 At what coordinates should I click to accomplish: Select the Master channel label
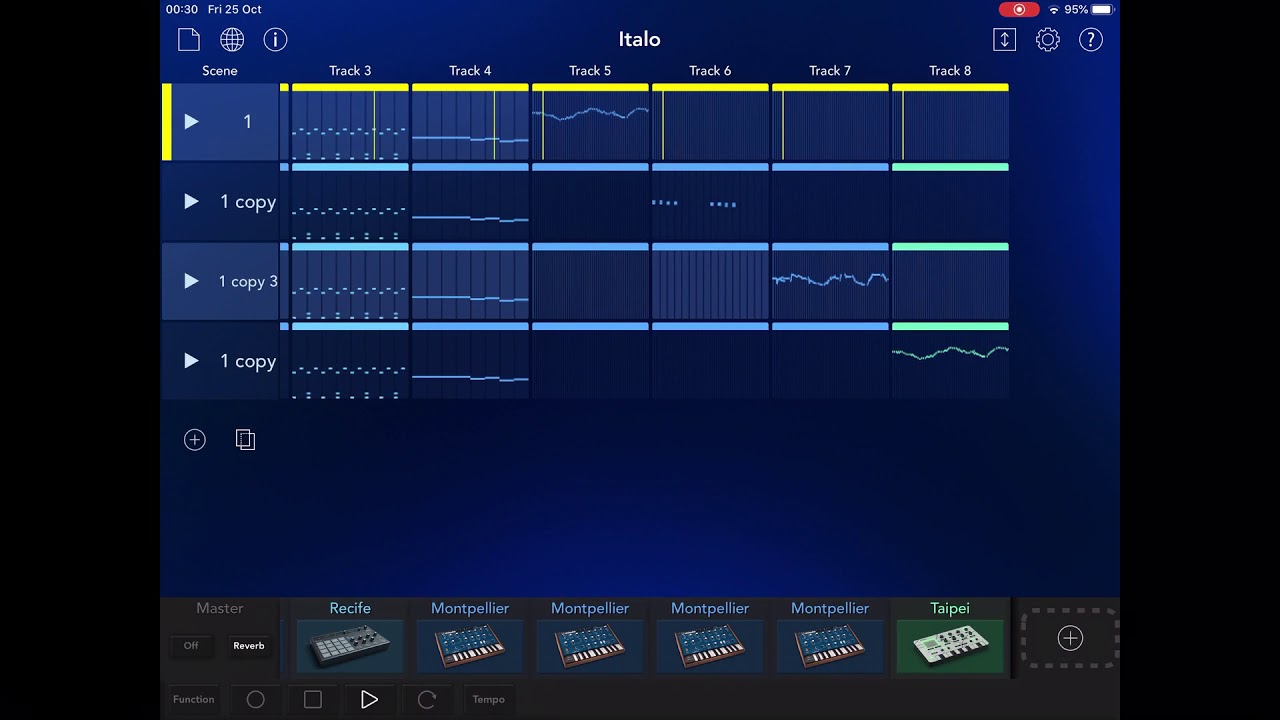(x=220, y=608)
